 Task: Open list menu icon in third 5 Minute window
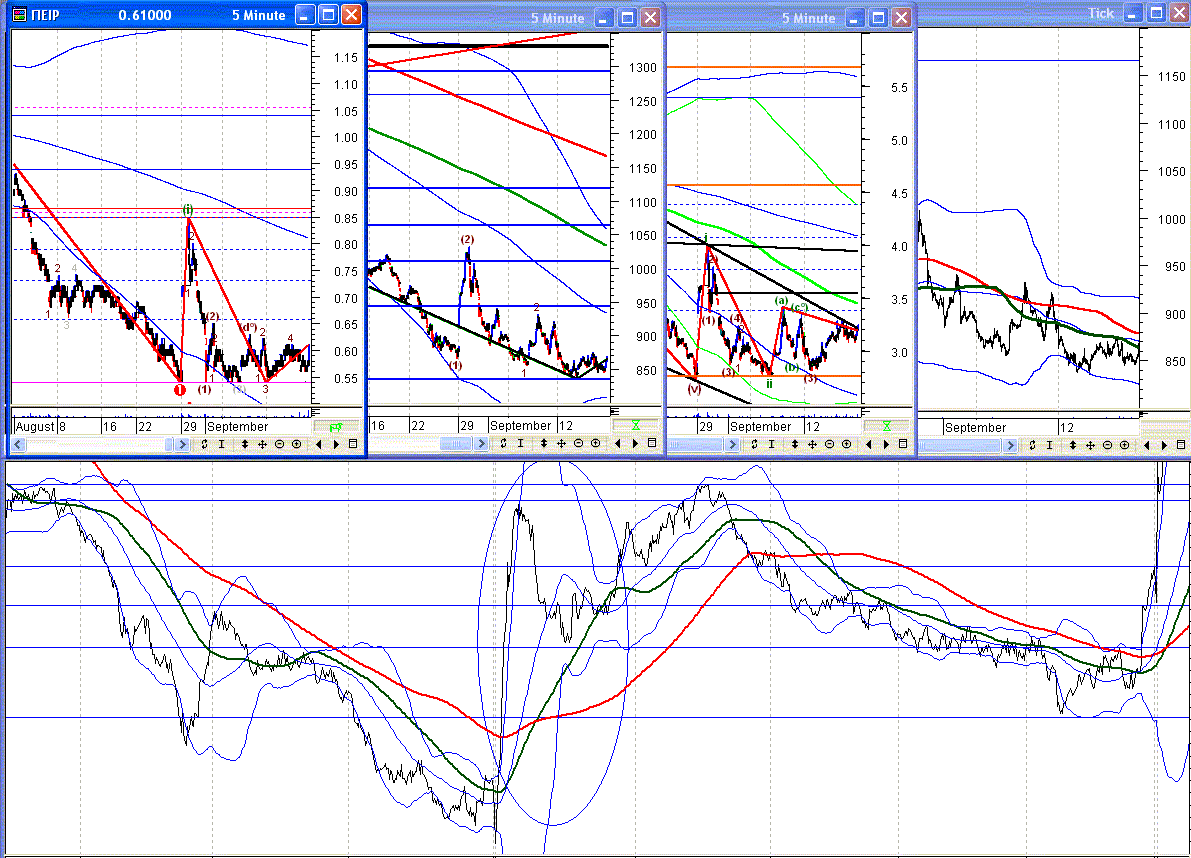pyautogui.click(x=902, y=443)
